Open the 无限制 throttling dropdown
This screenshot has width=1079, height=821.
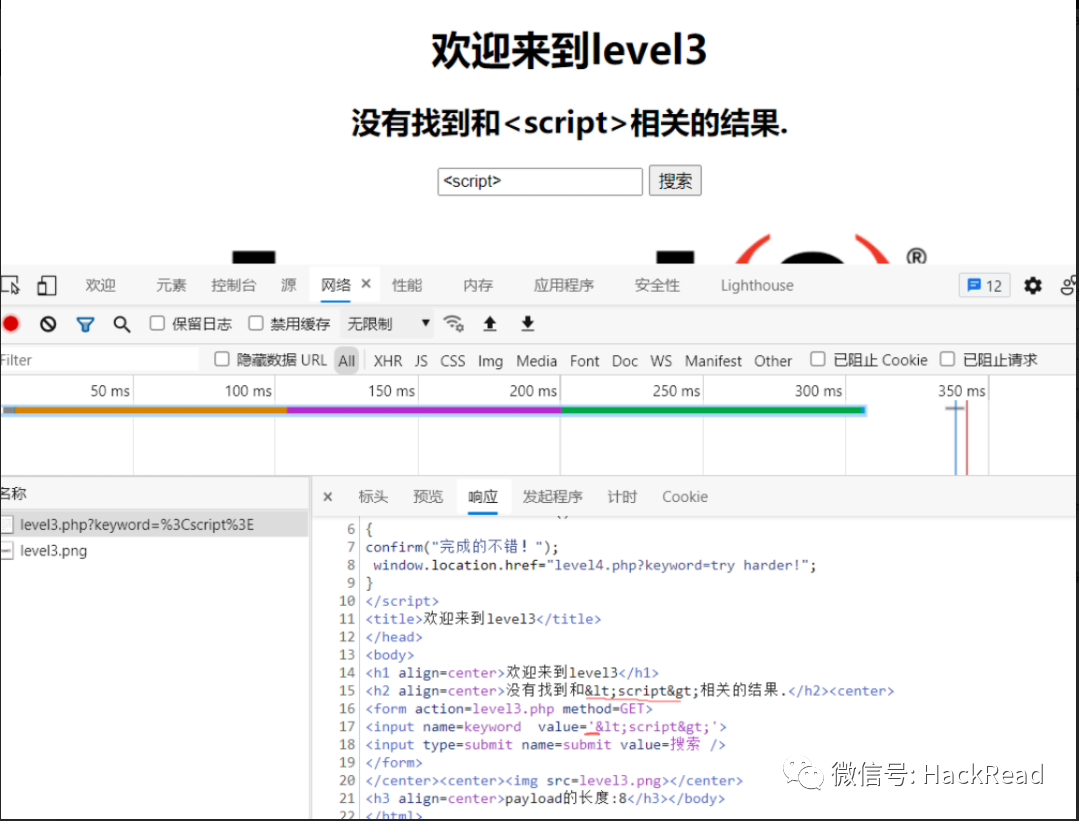[x=387, y=323]
